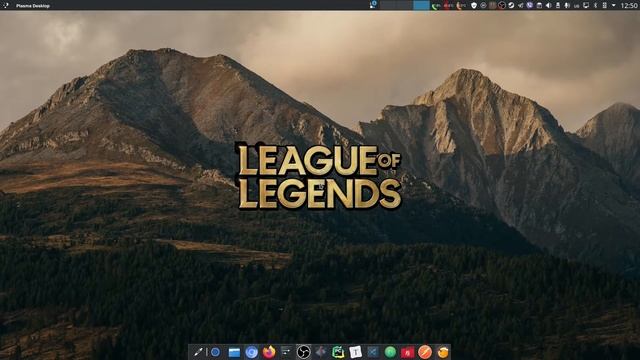
Task: Open the blue circle dock icon
Action: [216, 352]
